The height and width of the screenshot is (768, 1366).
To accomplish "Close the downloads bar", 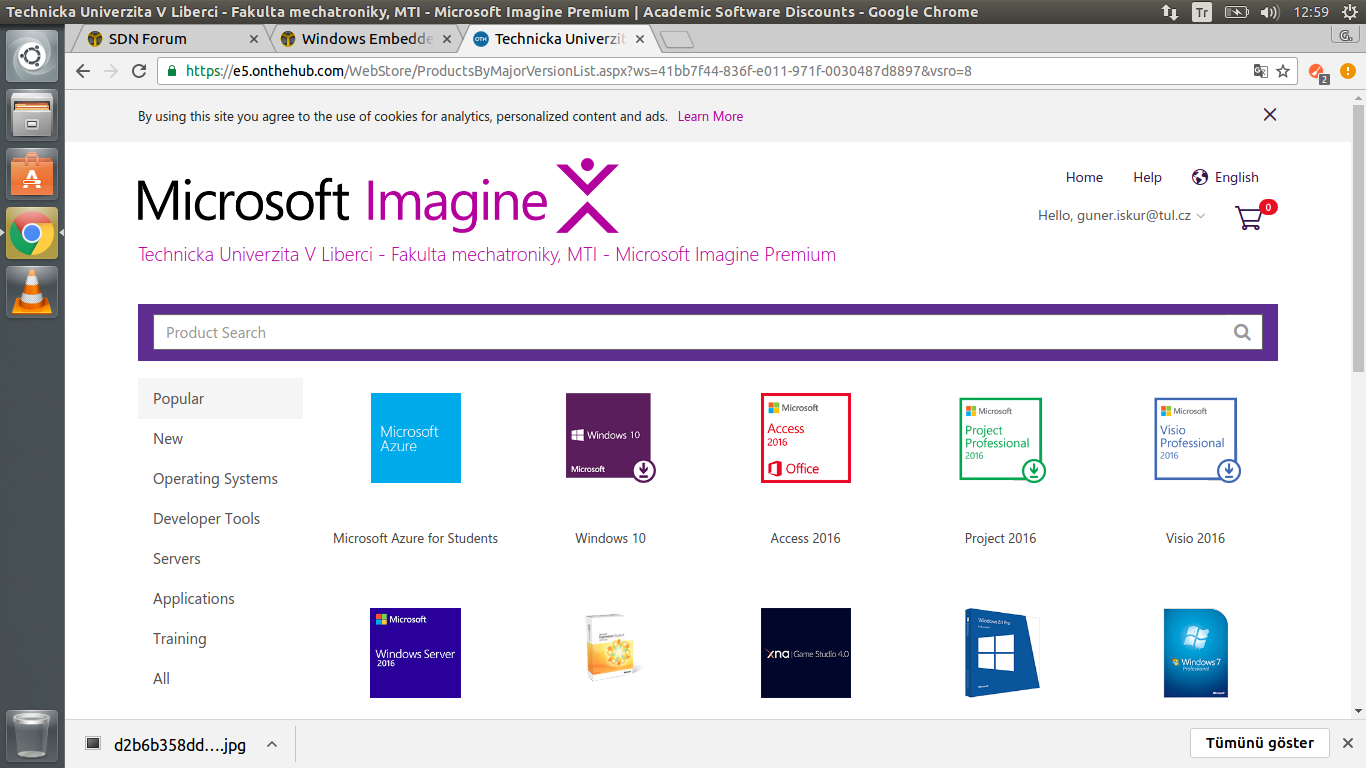I will coord(1347,743).
